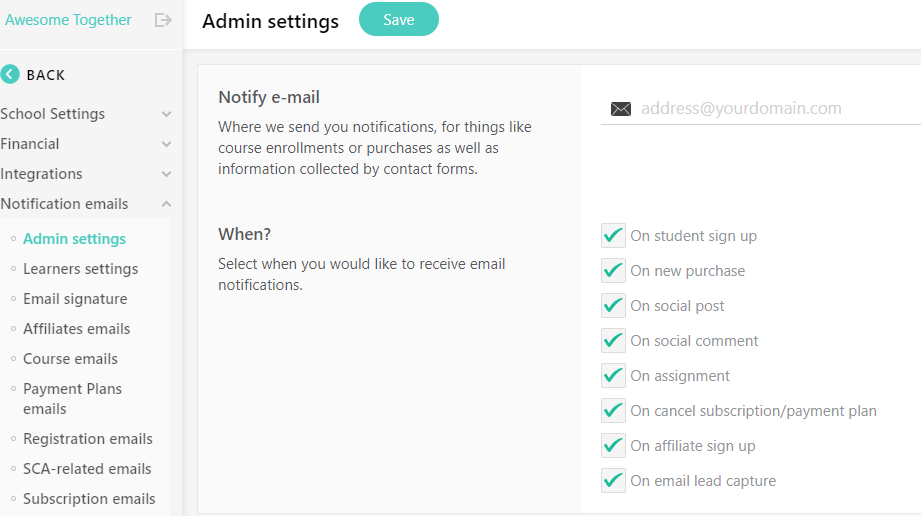Collapse the Notification emails section
Screen dimensions: 921x516
tap(85, 204)
